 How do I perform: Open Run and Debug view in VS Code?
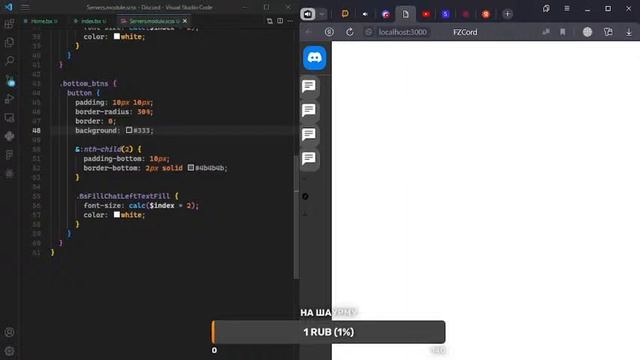[9, 99]
